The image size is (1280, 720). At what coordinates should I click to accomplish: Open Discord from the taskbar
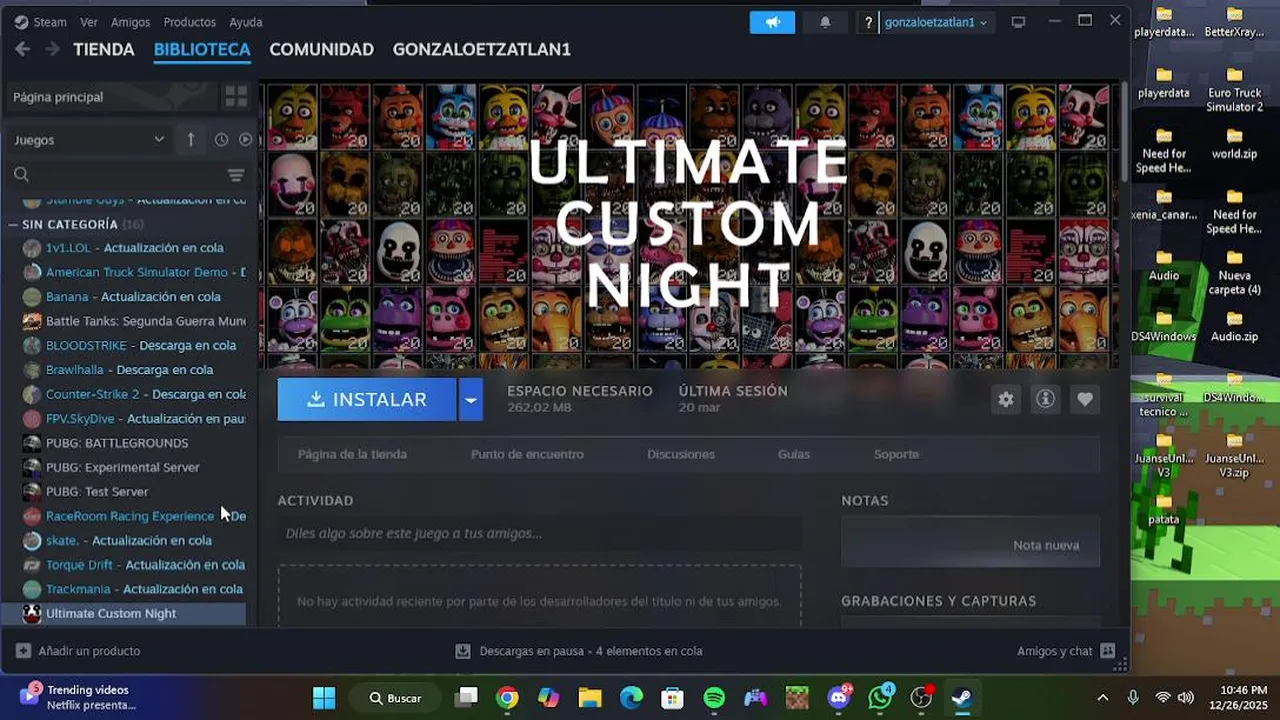click(x=839, y=698)
